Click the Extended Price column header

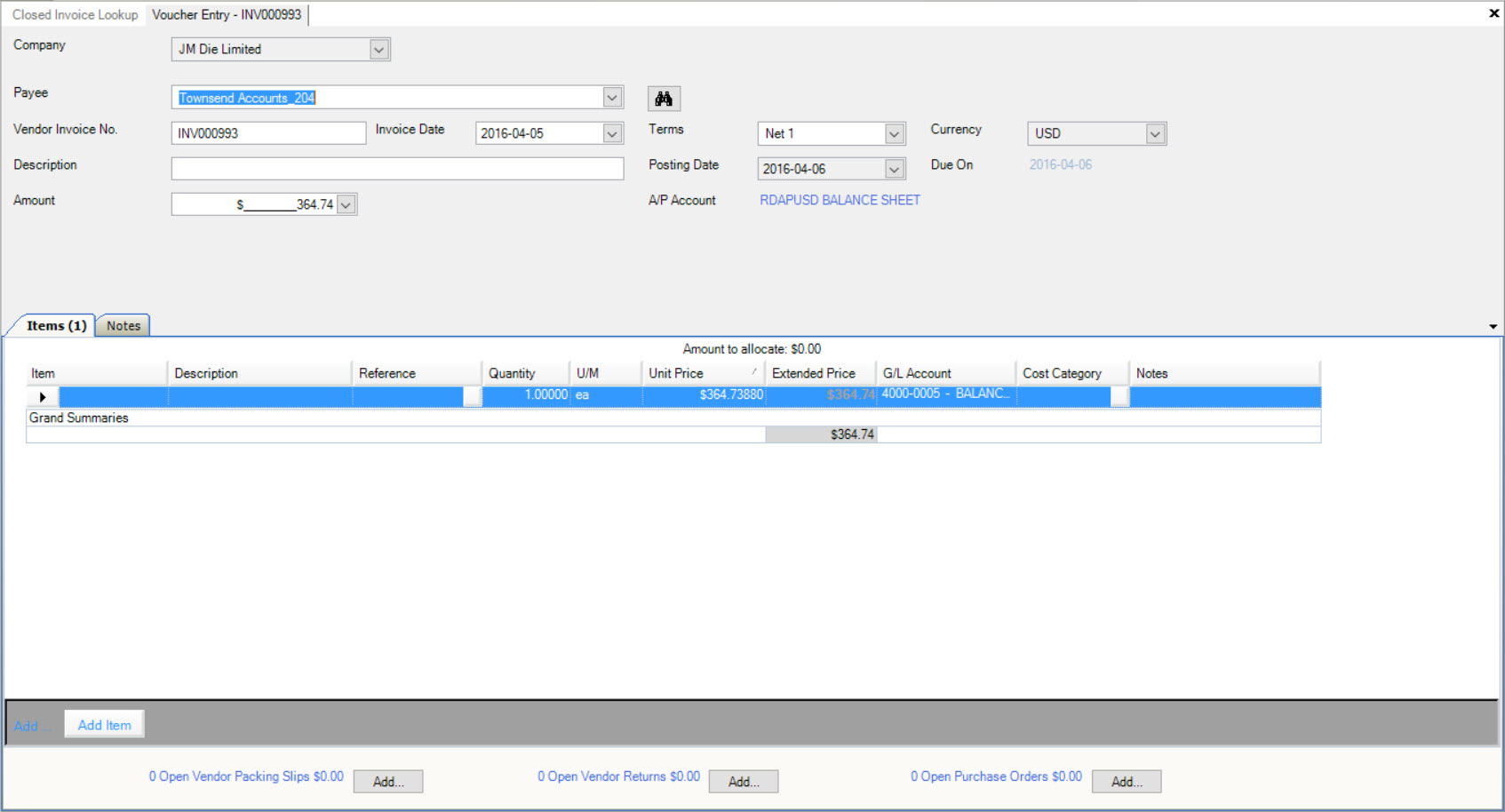pyautogui.click(x=821, y=373)
